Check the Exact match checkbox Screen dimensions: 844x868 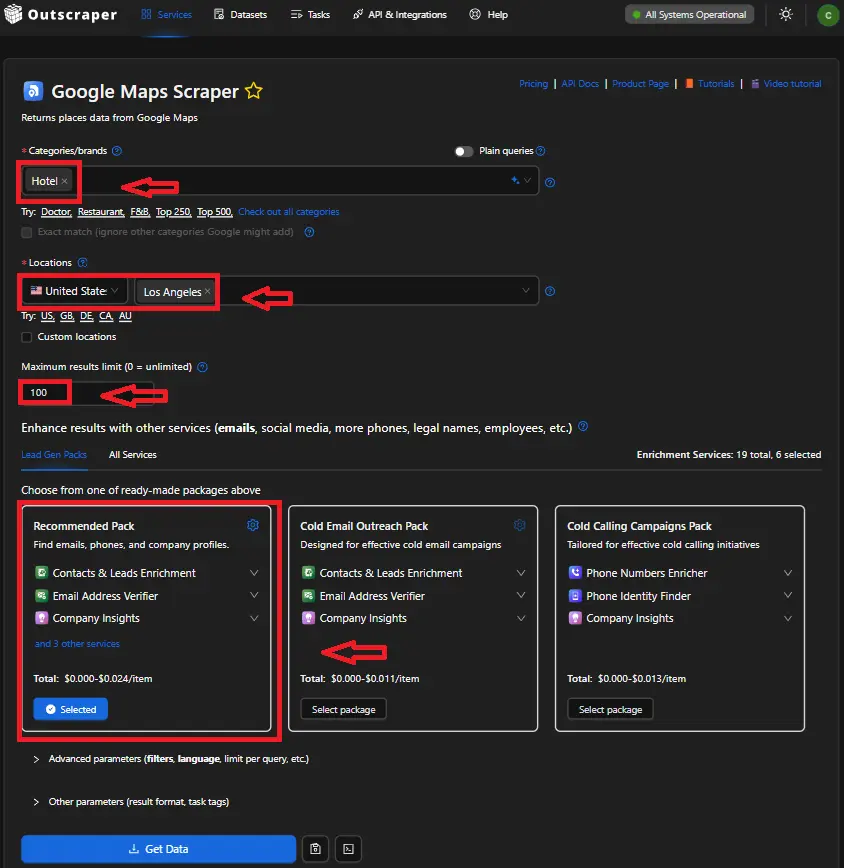(x=27, y=232)
